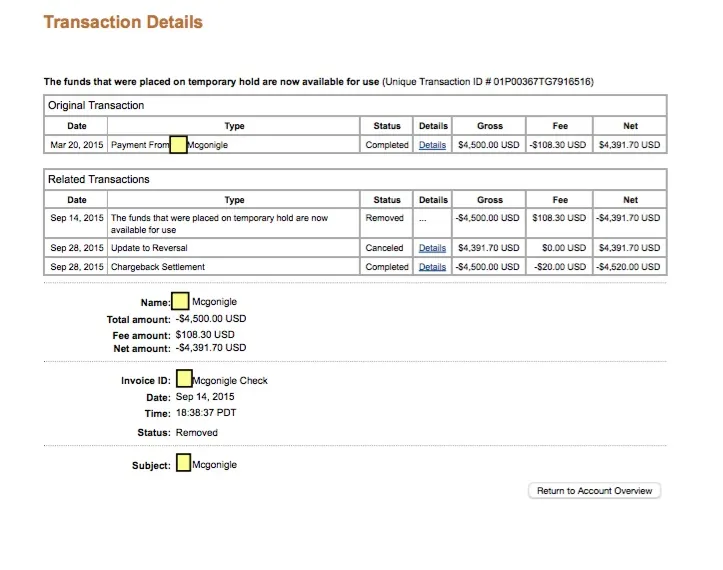Click the Original Transaction table header
This screenshot has height=570, width=723.
tap(355, 105)
